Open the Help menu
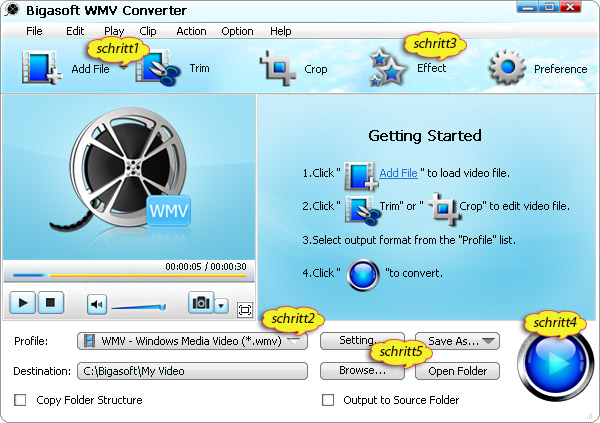The image size is (600, 423). click(x=280, y=31)
